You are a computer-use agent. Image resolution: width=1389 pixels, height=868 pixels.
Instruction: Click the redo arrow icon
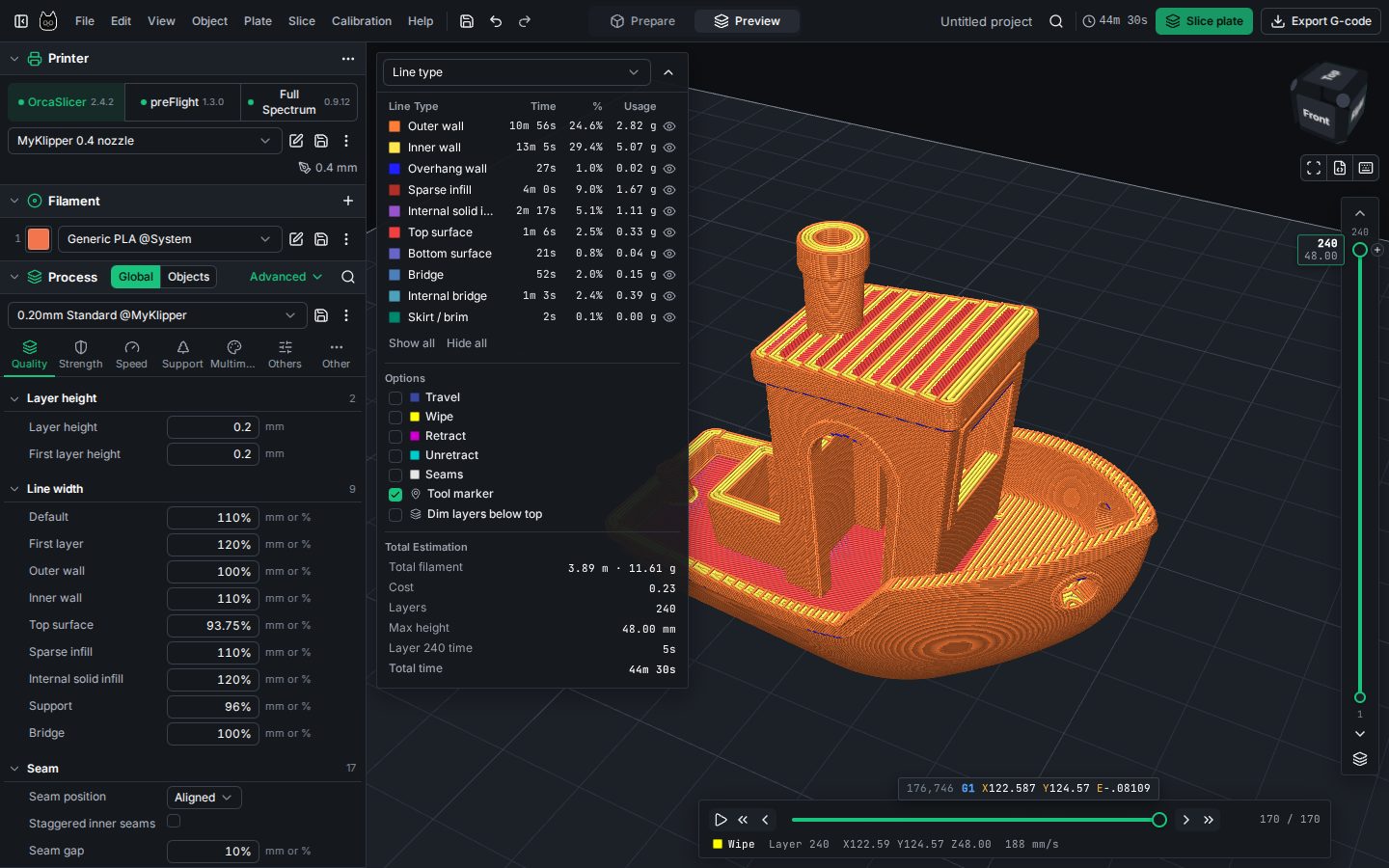coord(525,21)
